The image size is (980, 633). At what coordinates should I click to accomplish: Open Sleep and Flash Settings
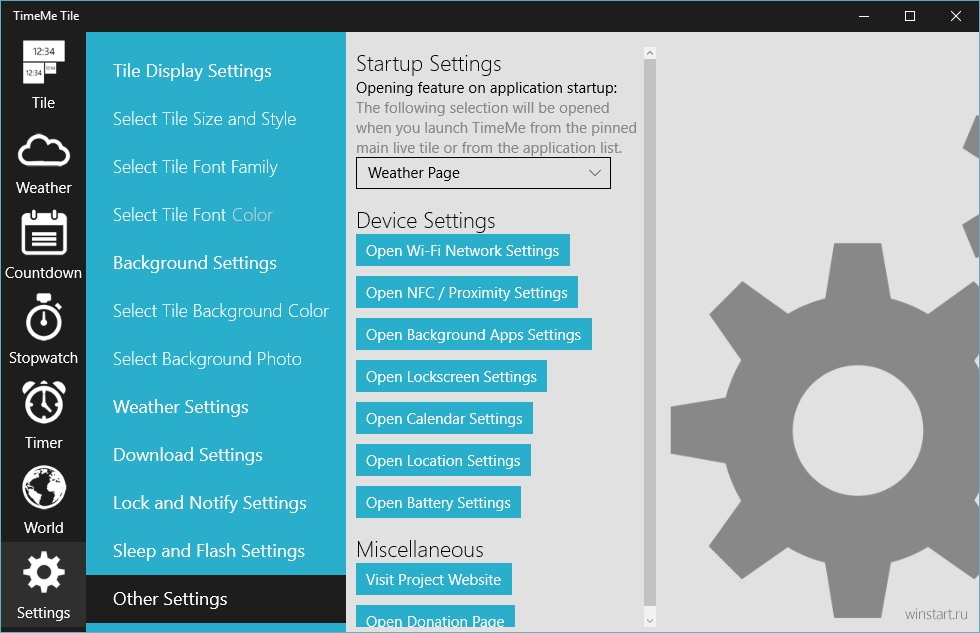tap(209, 551)
